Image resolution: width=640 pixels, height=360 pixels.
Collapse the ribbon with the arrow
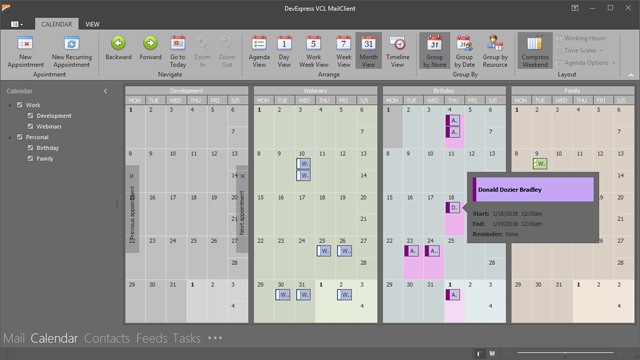[631, 75]
